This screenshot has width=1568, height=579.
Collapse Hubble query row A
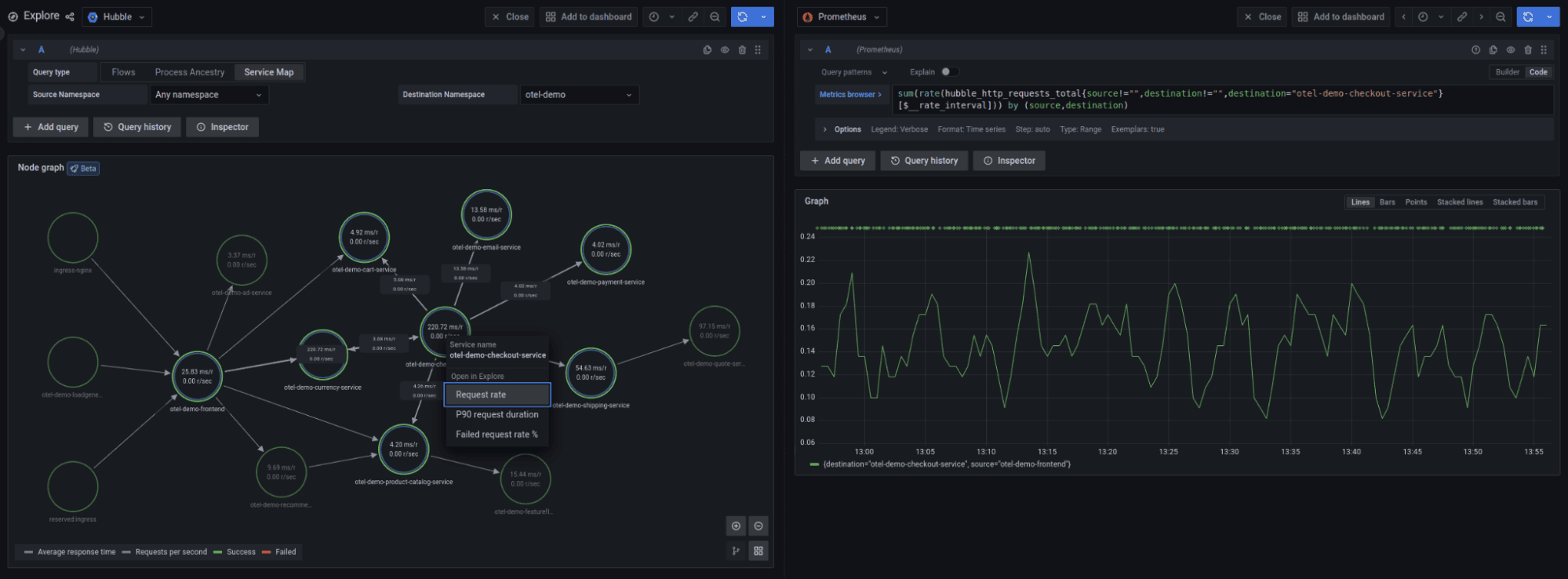(23, 49)
